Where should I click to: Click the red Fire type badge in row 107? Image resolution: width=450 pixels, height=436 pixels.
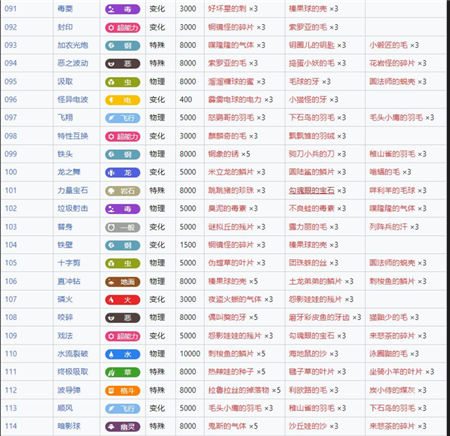pyautogui.click(x=122, y=300)
